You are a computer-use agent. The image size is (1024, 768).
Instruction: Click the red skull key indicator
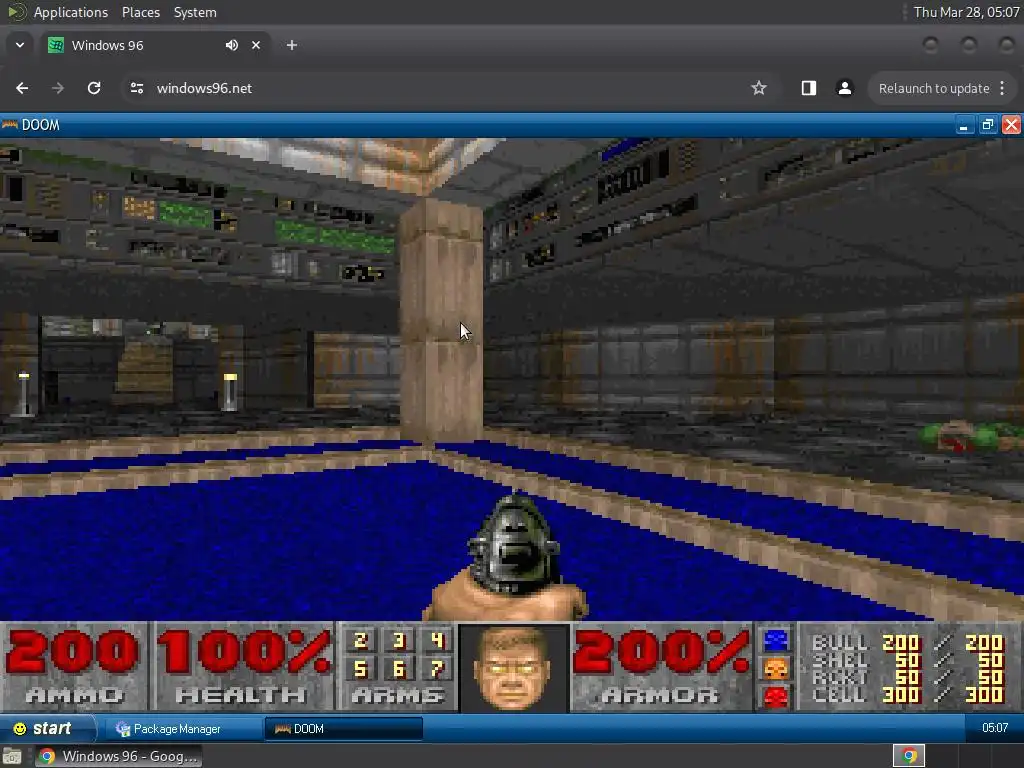click(x=776, y=697)
